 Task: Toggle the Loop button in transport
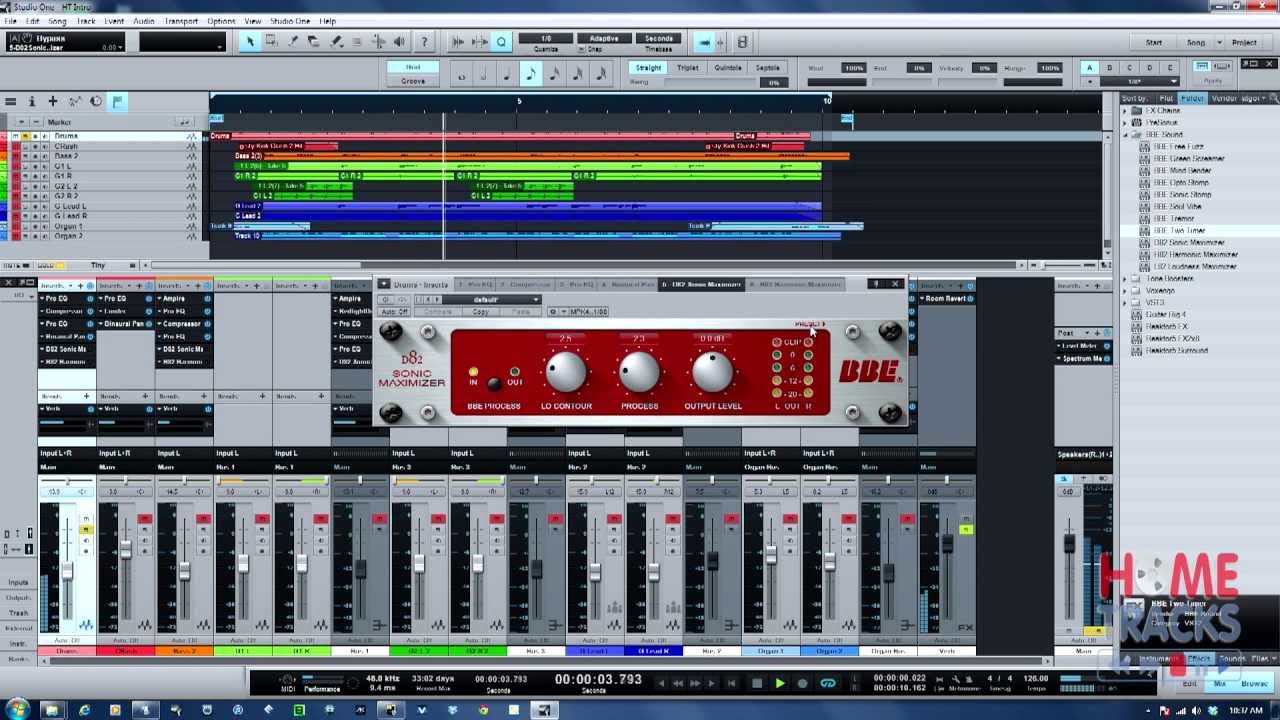827,683
